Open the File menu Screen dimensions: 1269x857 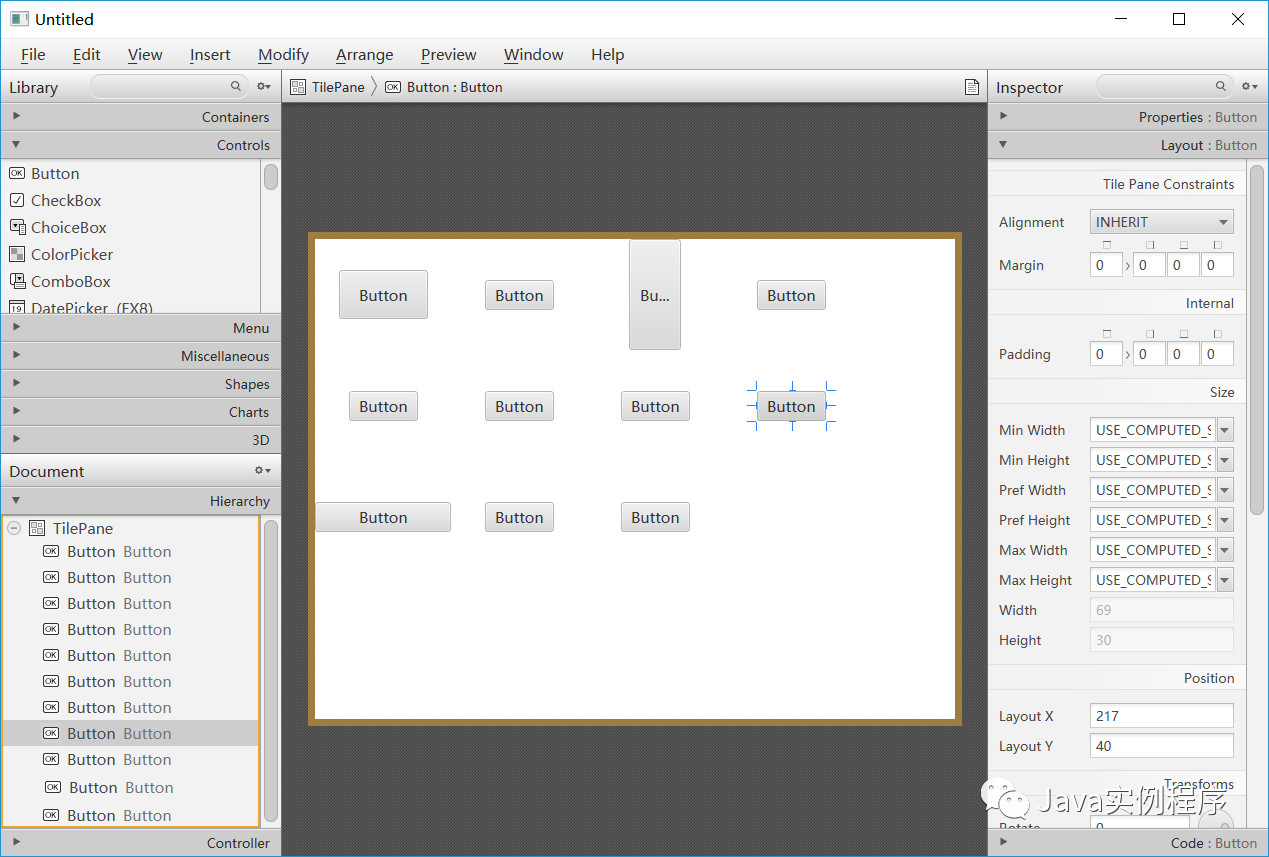(x=33, y=54)
